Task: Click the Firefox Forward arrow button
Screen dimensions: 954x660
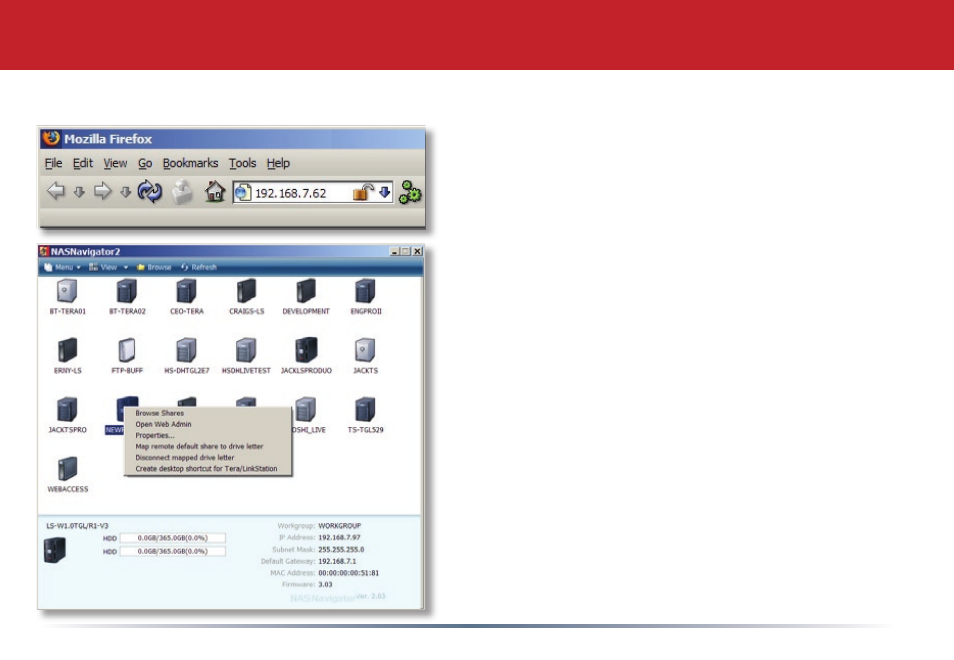Action: [x=102, y=192]
